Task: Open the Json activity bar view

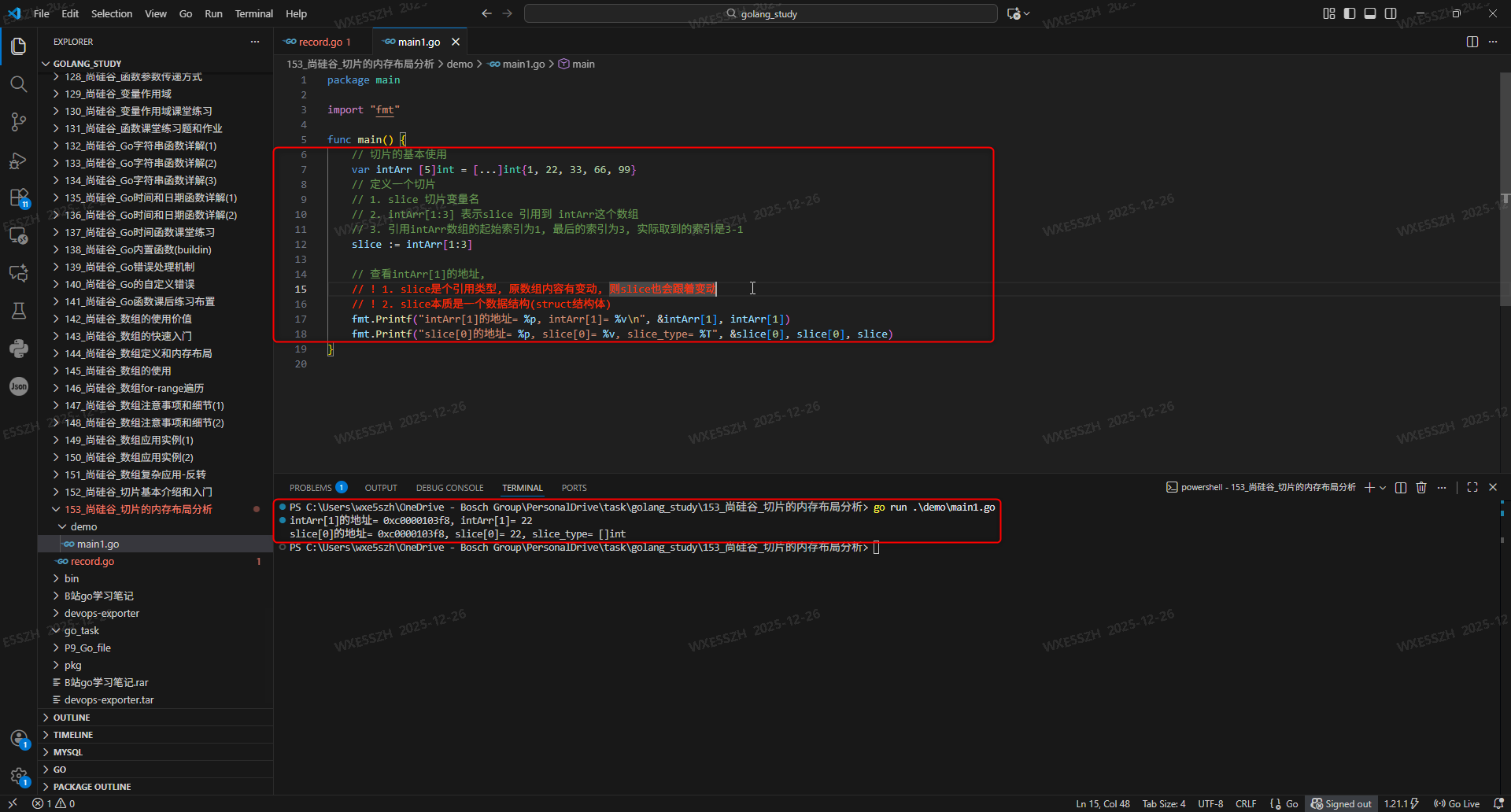Action: [x=19, y=386]
